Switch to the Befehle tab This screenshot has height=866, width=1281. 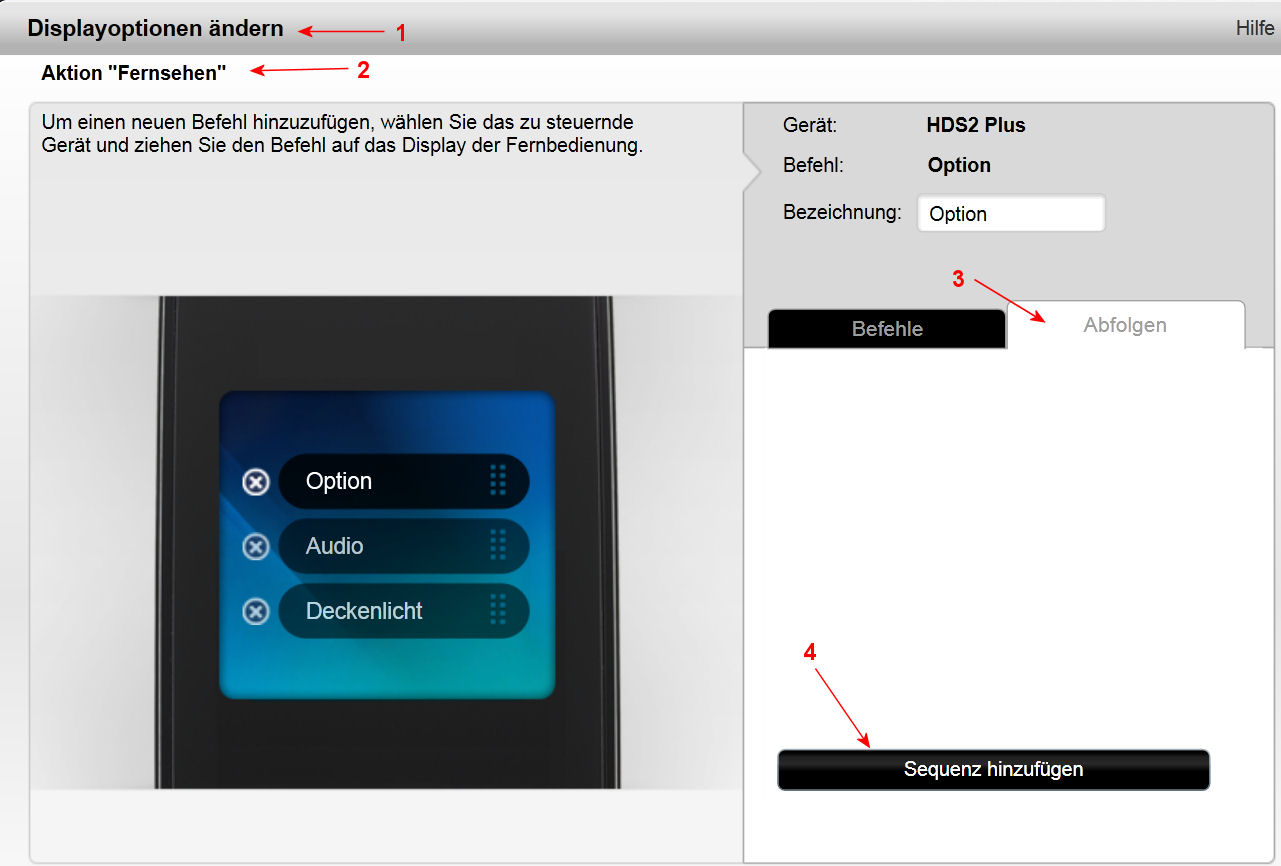pyautogui.click(x=886, y=329)
